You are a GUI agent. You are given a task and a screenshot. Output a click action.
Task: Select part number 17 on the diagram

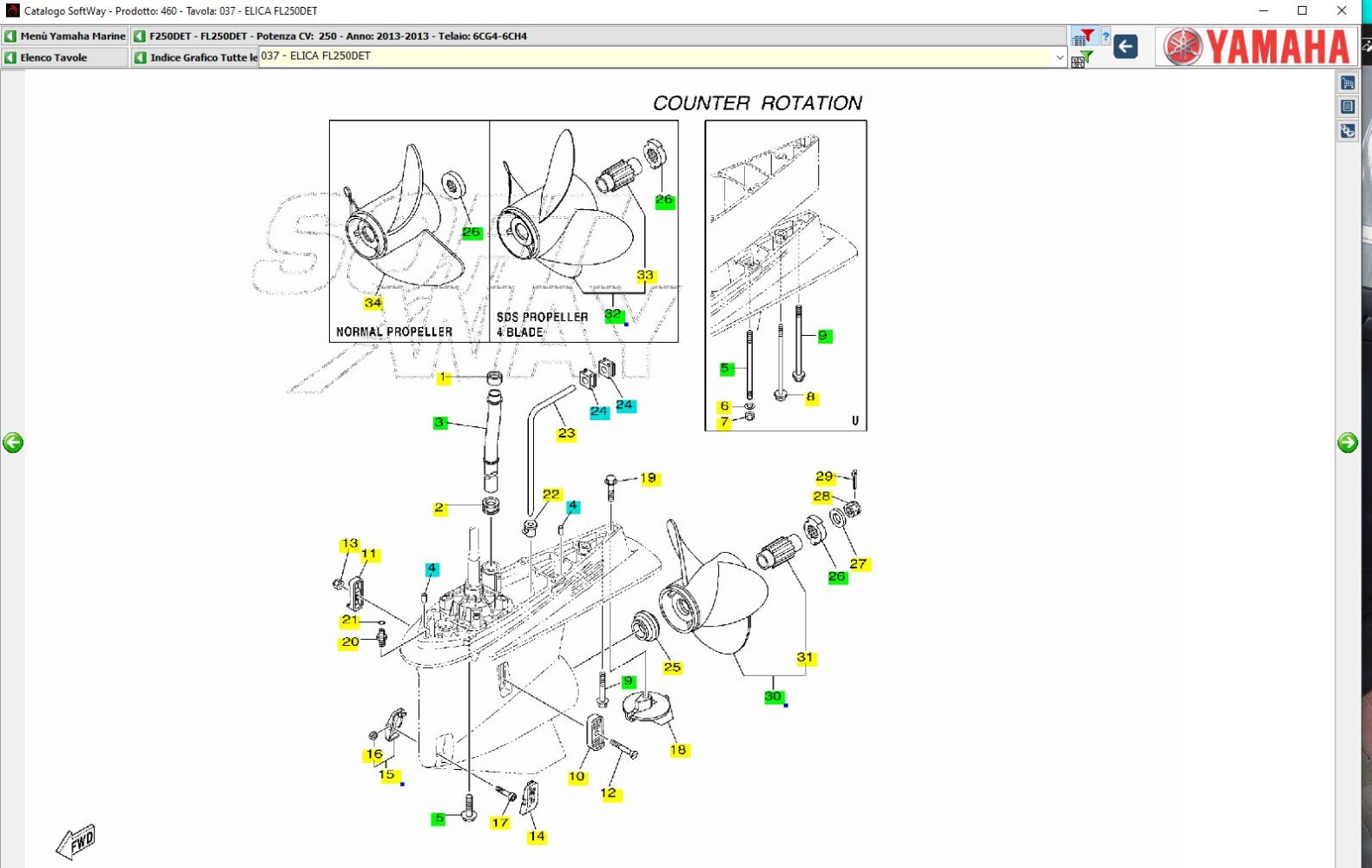click(500, 823)
